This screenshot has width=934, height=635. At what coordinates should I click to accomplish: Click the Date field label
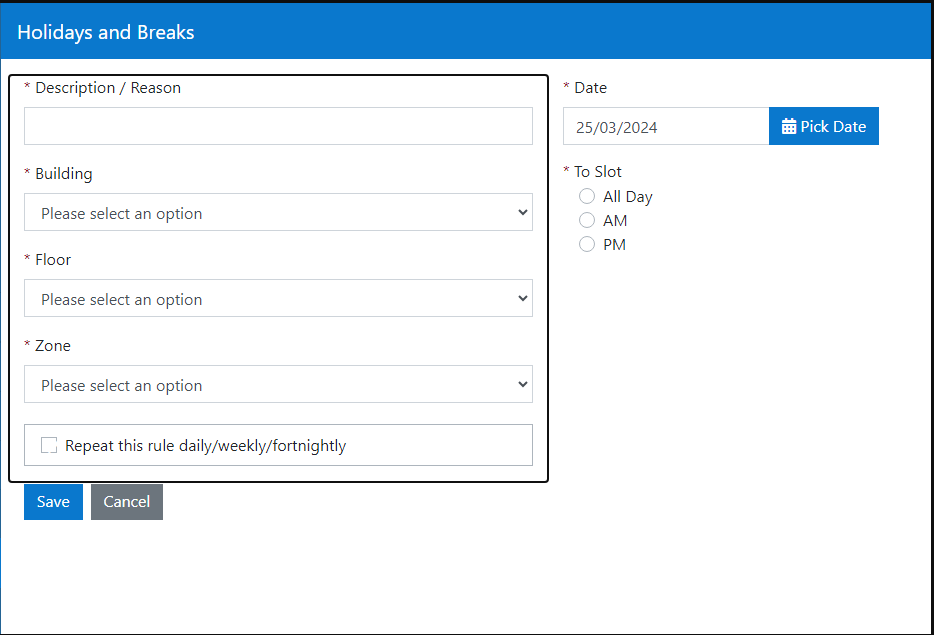(x=590, y=88)
